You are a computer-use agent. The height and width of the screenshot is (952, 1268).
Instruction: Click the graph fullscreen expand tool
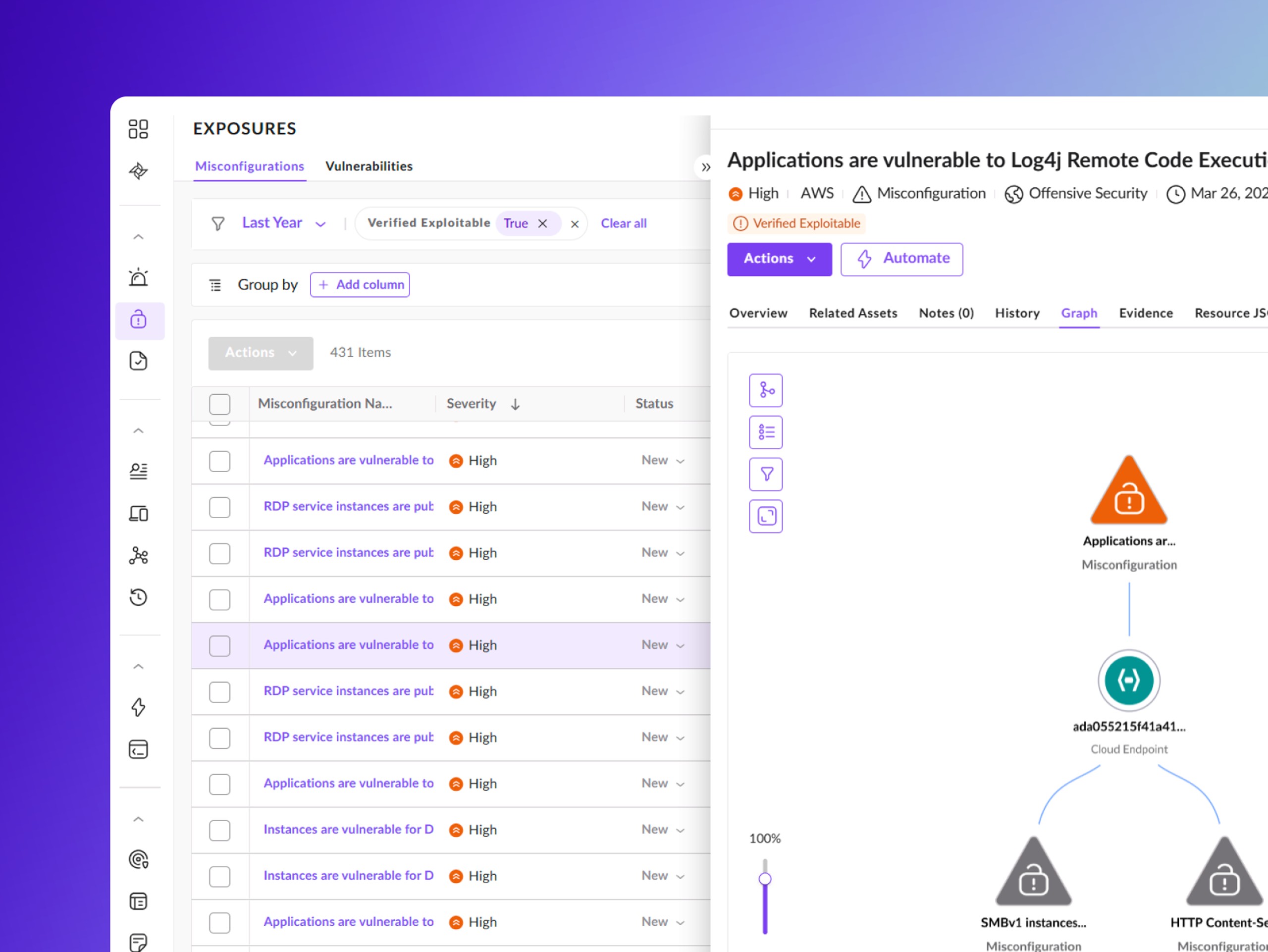[766, 517]
